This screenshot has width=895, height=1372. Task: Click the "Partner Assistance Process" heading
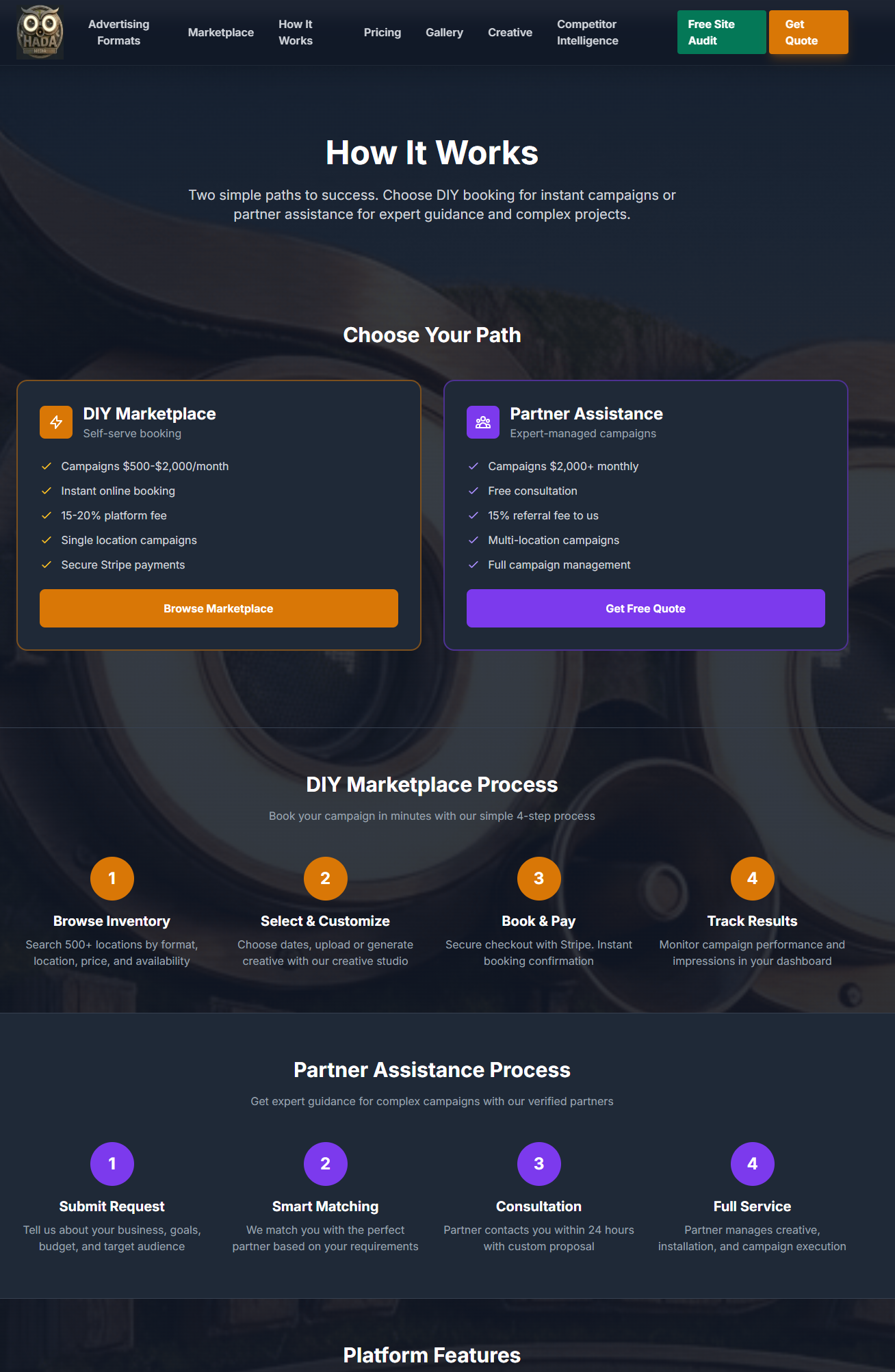coord(432,1070)
